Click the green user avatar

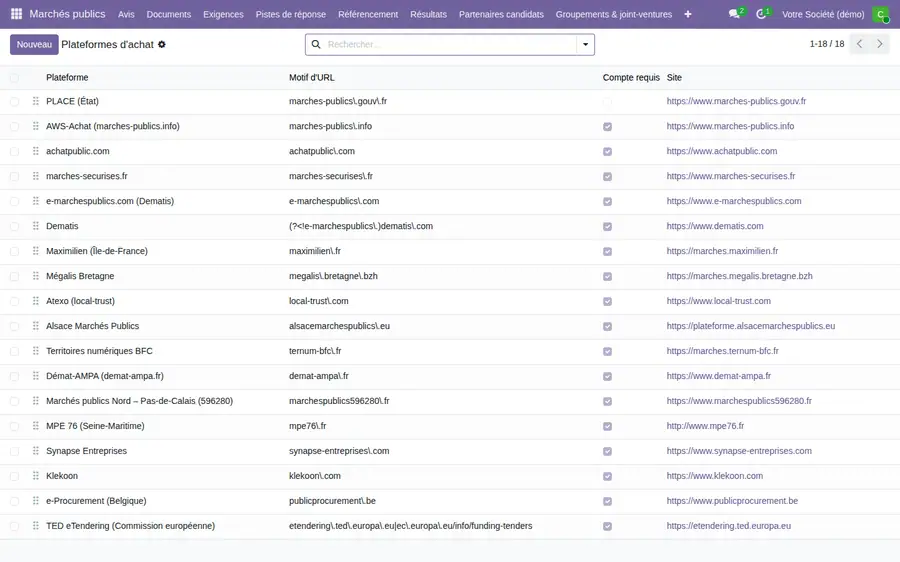pos(880,14)
